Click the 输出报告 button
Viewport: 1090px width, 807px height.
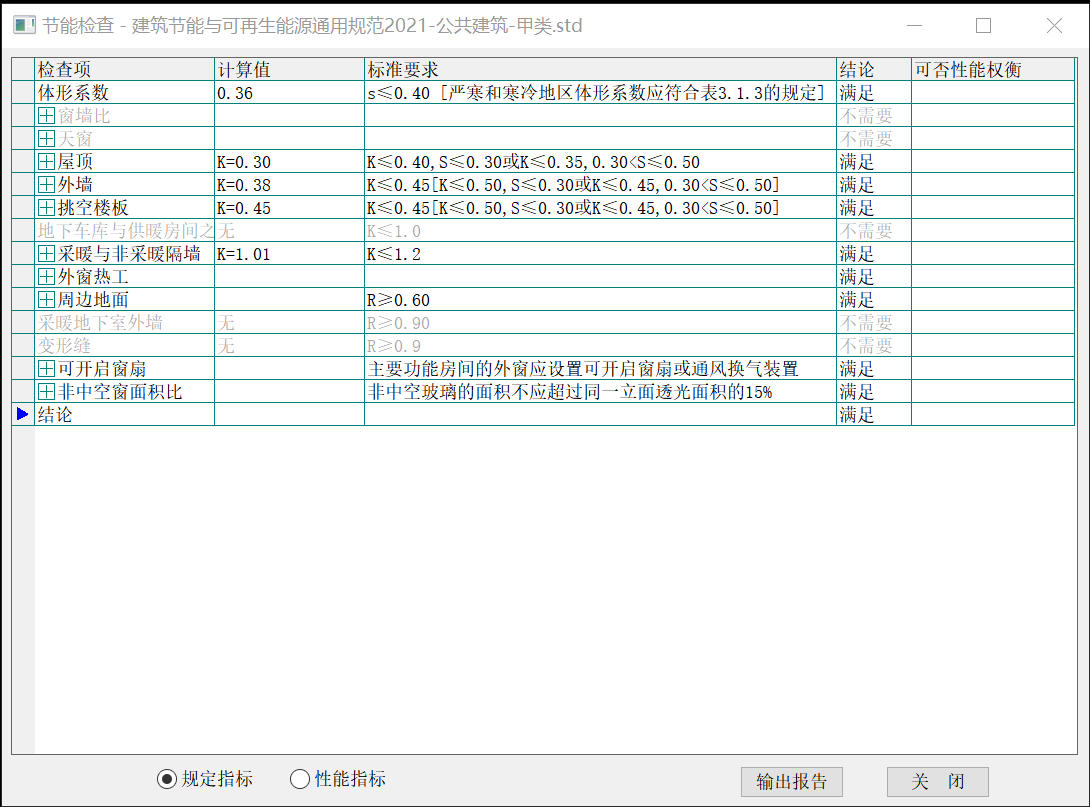792,782
